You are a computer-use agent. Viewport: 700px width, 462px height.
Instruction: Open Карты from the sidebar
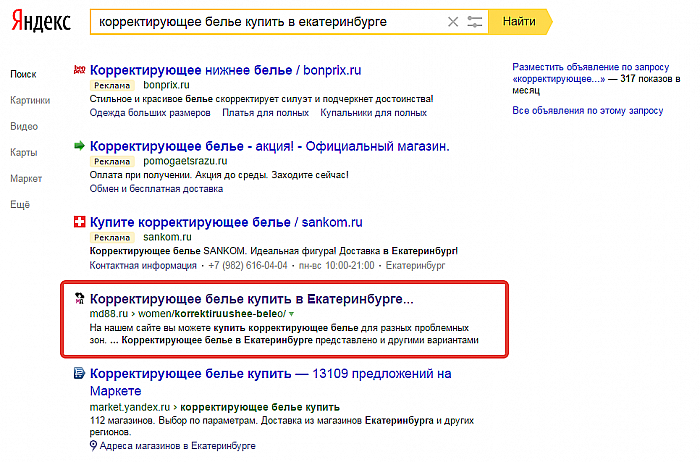point(24,152)
